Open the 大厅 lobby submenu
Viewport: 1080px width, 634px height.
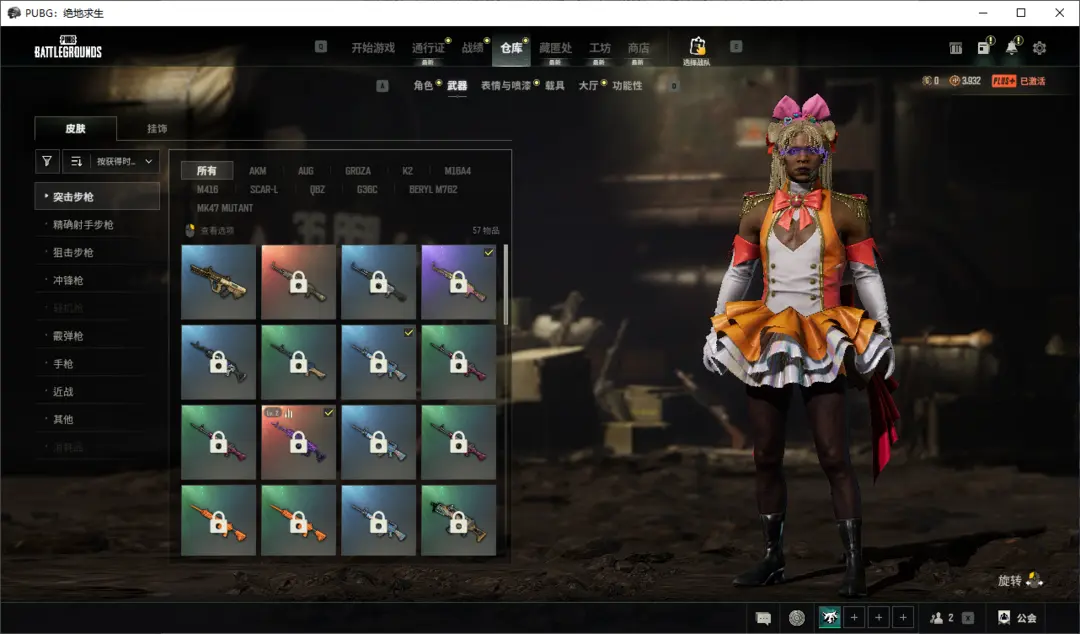[588, 85]
